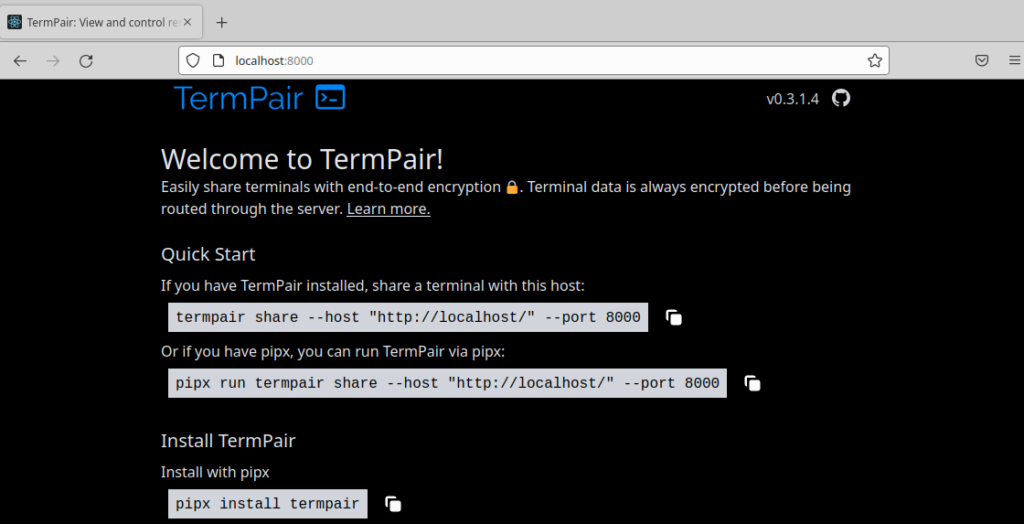Close the TermPair browser tab

(x=187, y=22)
